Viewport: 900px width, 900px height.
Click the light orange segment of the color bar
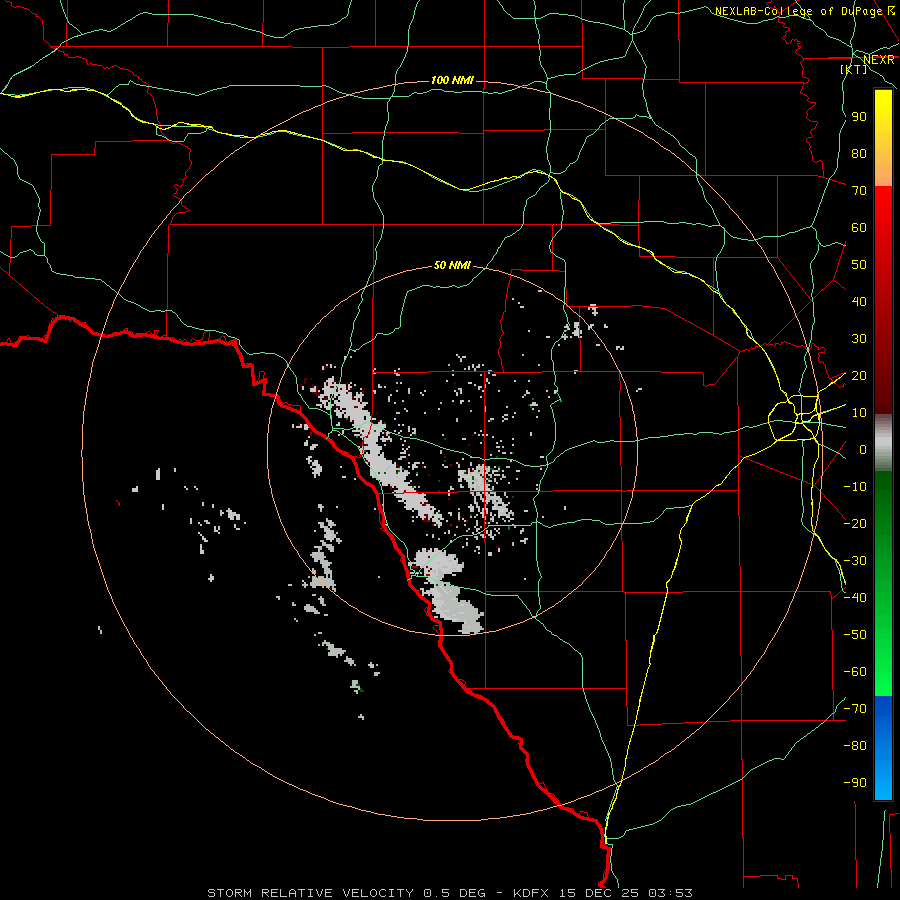pos(883,166)
